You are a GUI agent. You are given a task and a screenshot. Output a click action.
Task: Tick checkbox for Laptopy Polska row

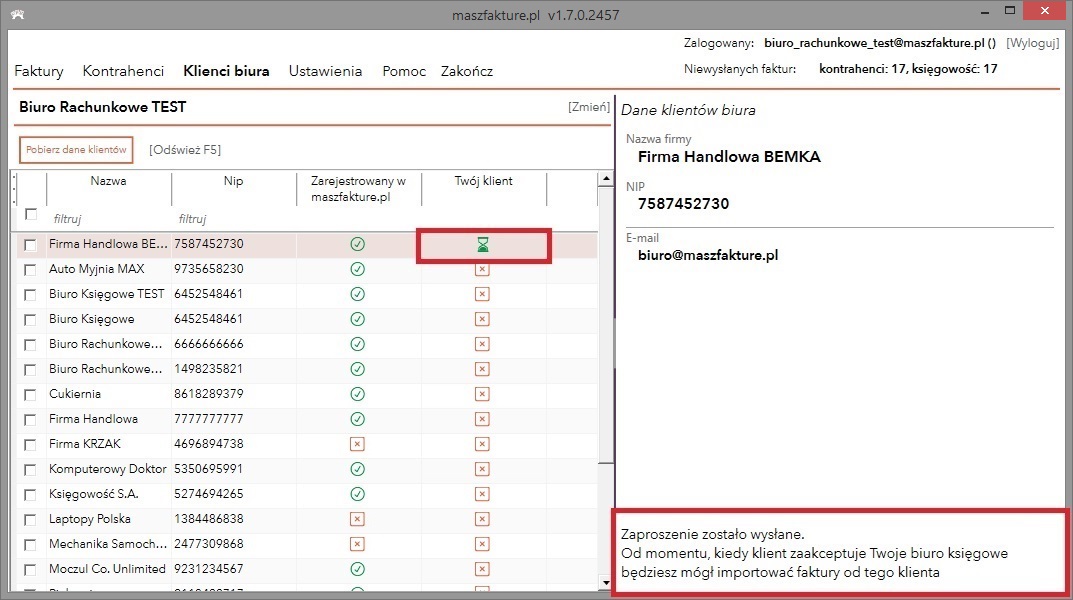30,520
